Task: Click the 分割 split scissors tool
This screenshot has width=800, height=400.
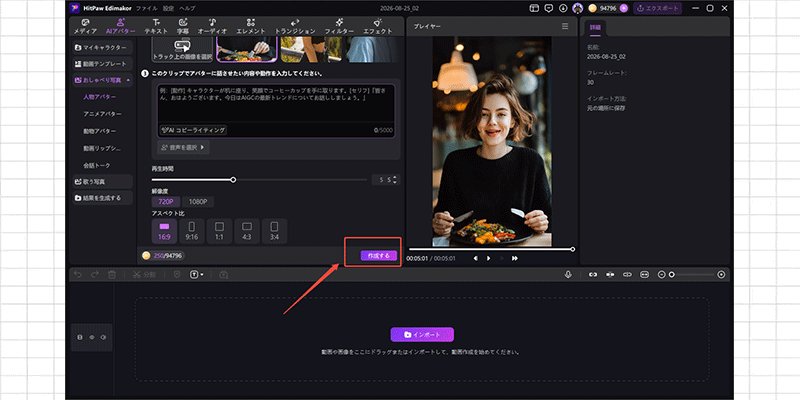Action: [x=144, y=274]
